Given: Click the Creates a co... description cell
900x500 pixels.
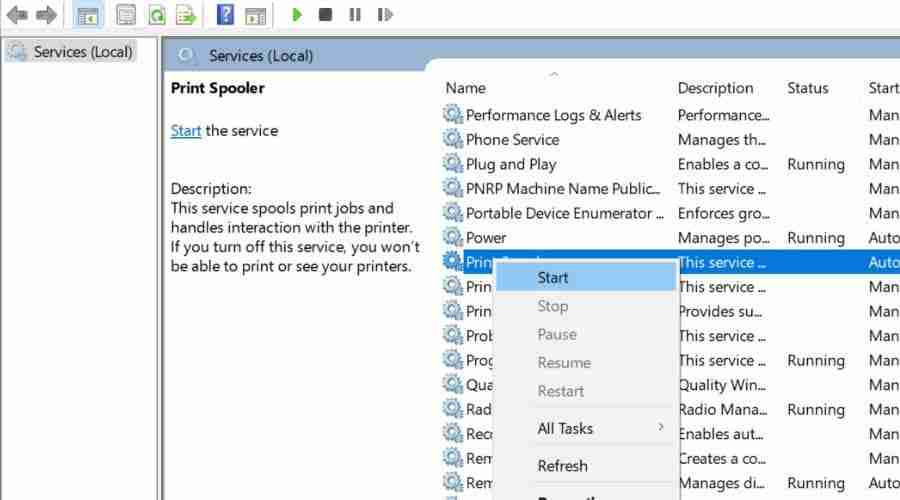Looking at the screenshot, I should click(722, 459).
